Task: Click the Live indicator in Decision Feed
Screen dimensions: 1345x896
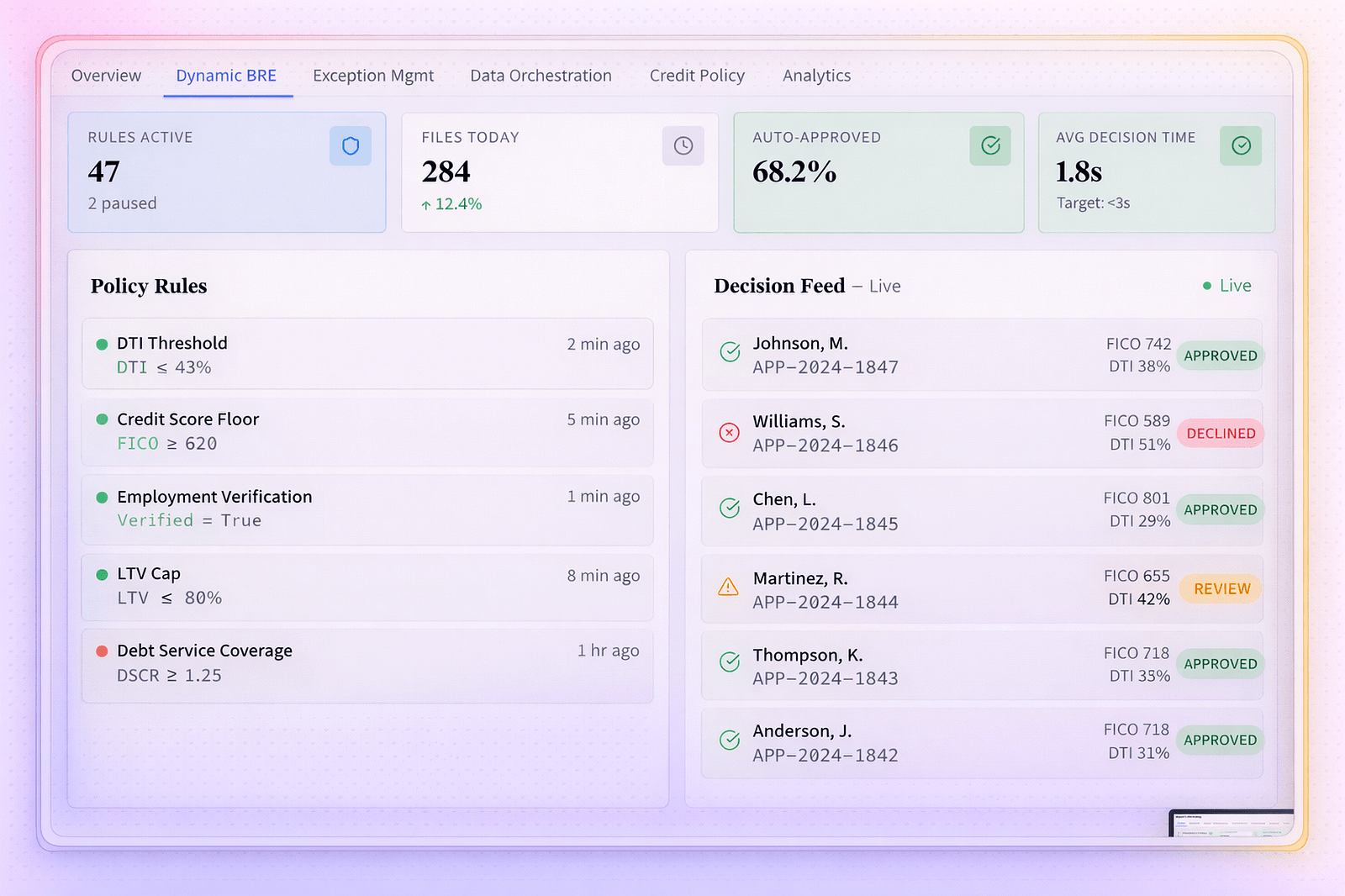Action: 1227,286
